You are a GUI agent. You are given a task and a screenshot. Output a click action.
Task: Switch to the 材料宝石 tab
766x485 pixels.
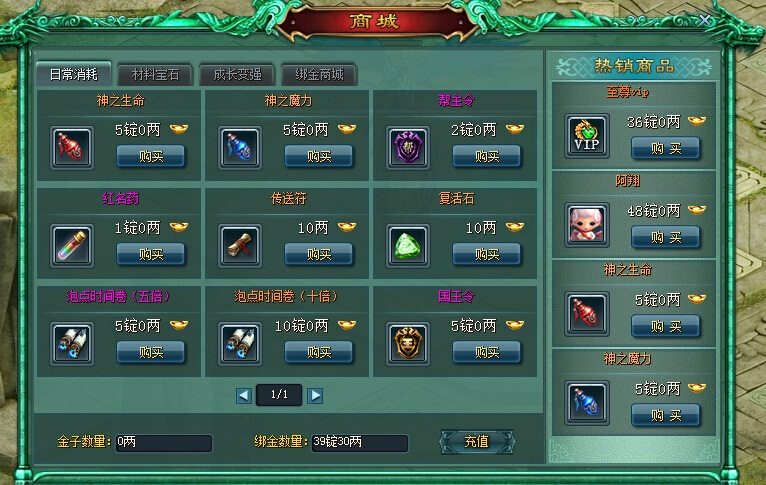(x=156, y=74)
